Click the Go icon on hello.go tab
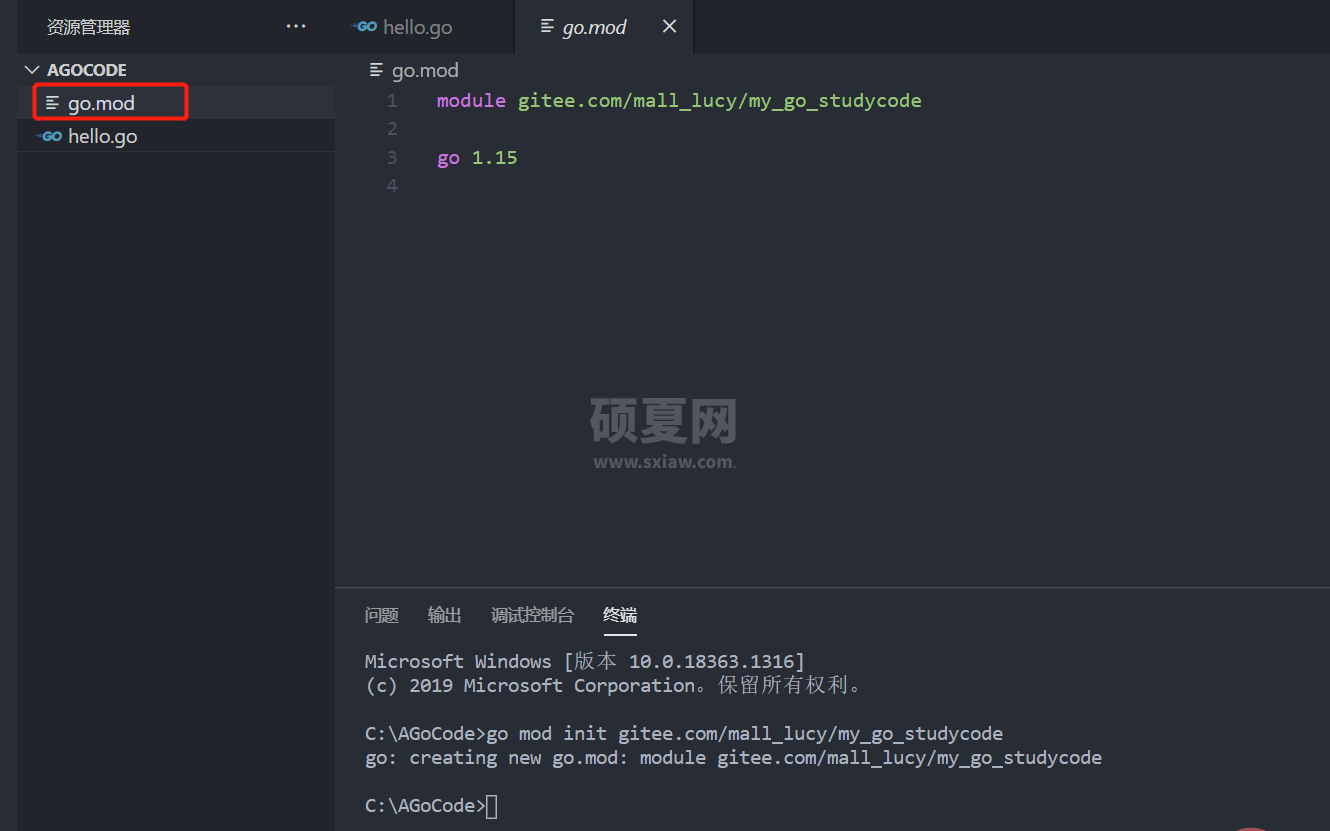This screenshot has width=1330, height=831. coord(365,27)
